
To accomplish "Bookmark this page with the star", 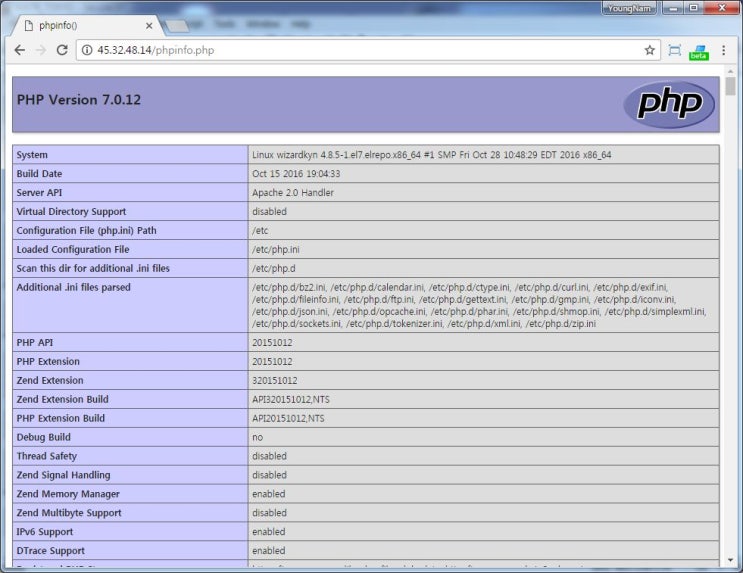I will tap(649, 50).
